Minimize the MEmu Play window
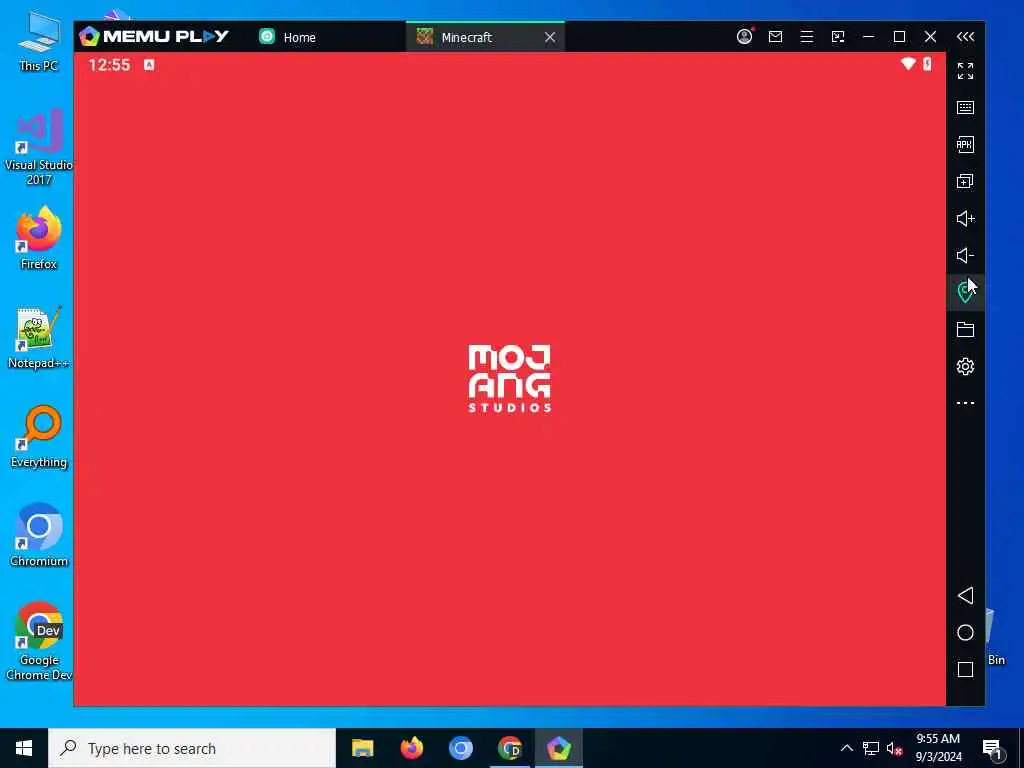Image resolution: width=1024 pixels, height=768 pixels. (x=869, y=37)
